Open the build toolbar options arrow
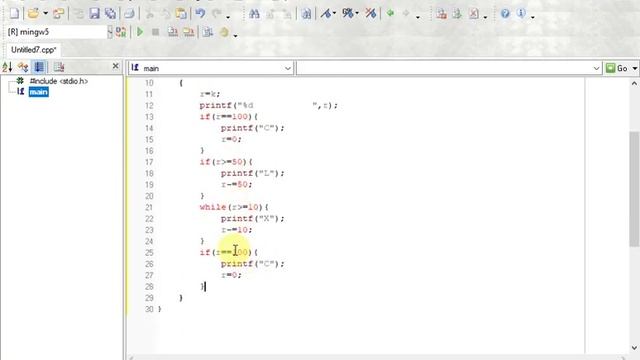Image resolution: width=640 pixels, height=360 pixels. tap(235, 35)
